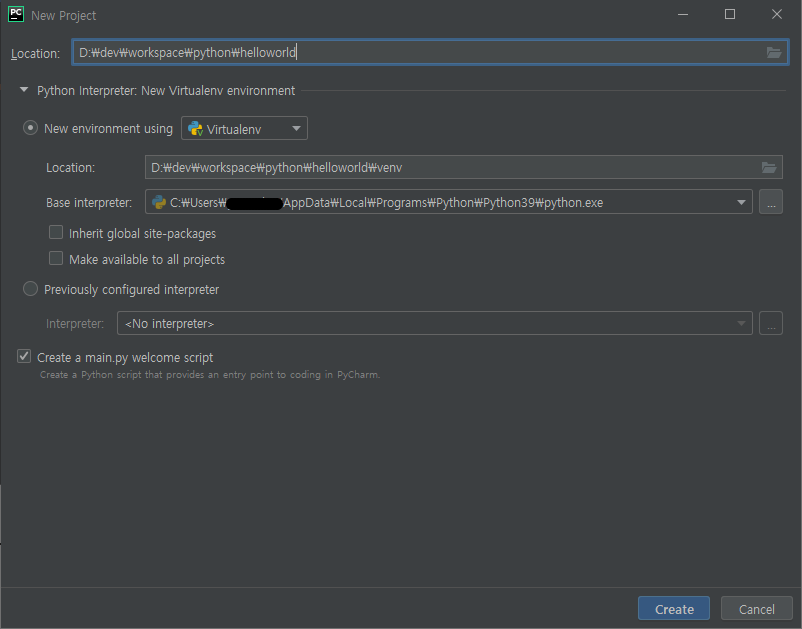Browse folder for virtualenv Location field
The width and height of the screenshot is (802, 629).
tap(769, 167)
